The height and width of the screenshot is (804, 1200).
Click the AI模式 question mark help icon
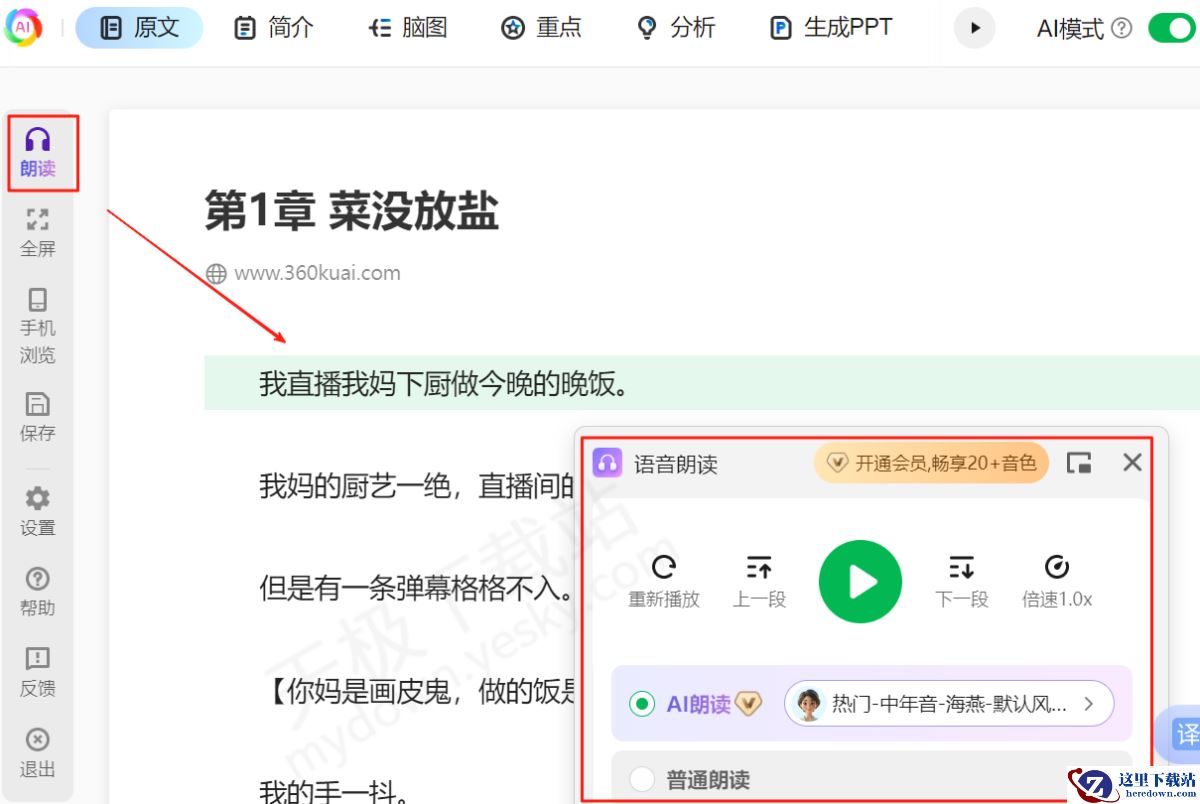coord(1122,28)
